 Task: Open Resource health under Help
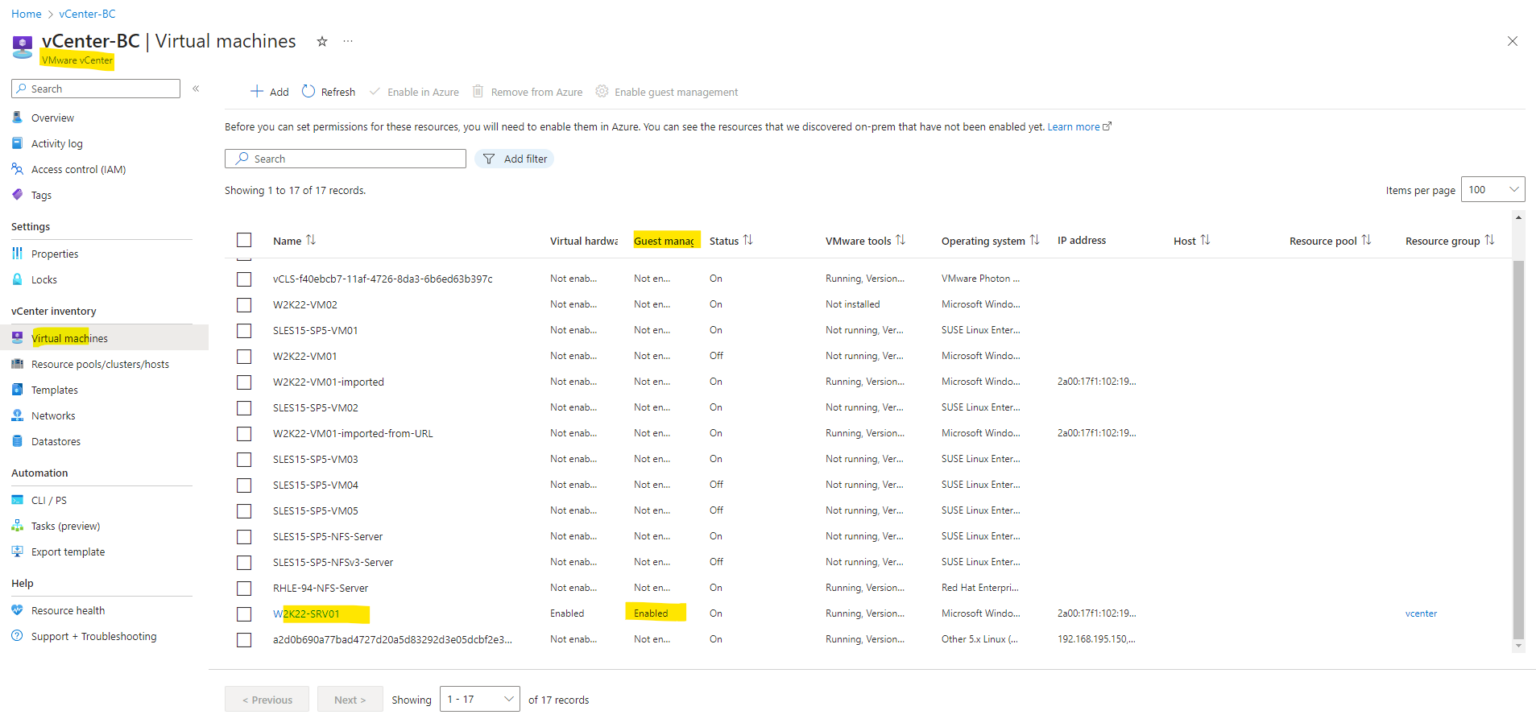(68, 610)
